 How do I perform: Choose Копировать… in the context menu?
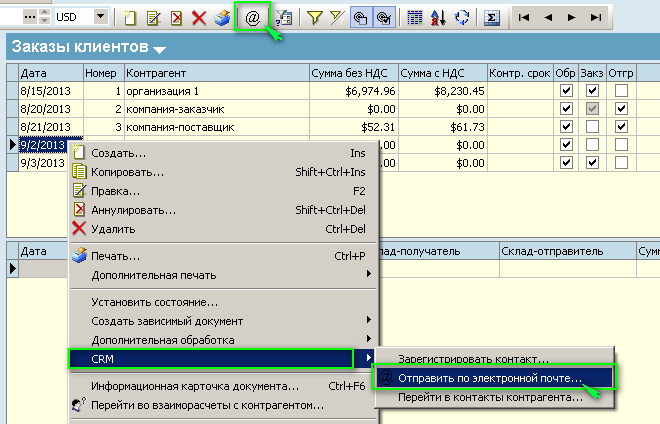(x=223, y=172)
